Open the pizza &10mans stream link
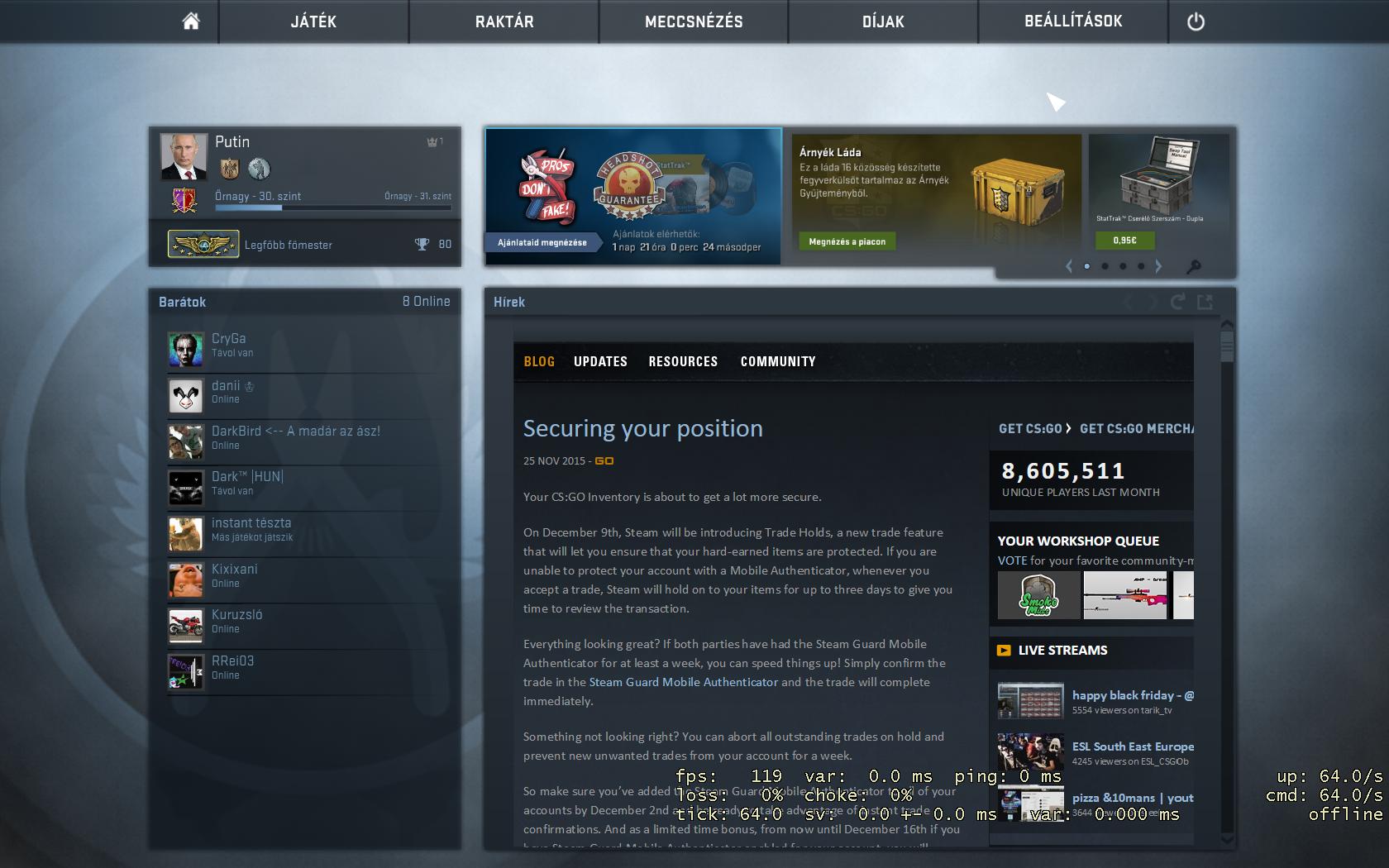Screen dimensions: 1389x868 click(1133, 798)
